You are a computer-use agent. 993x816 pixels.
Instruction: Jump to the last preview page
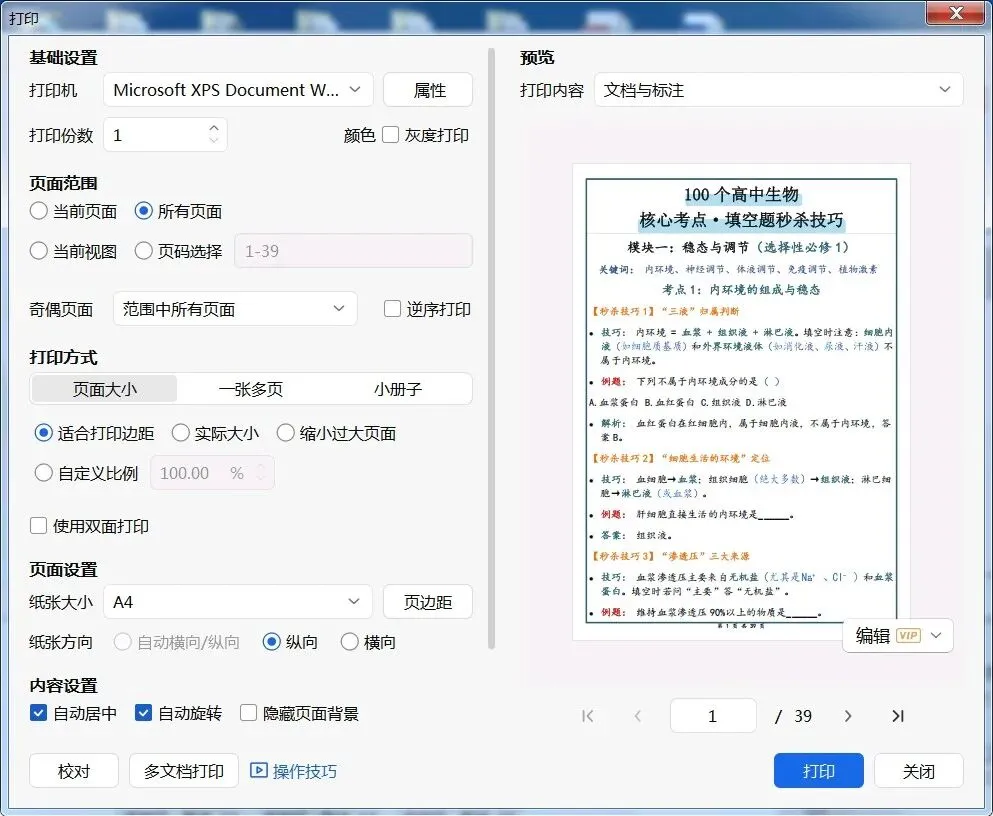coord(897,716)
